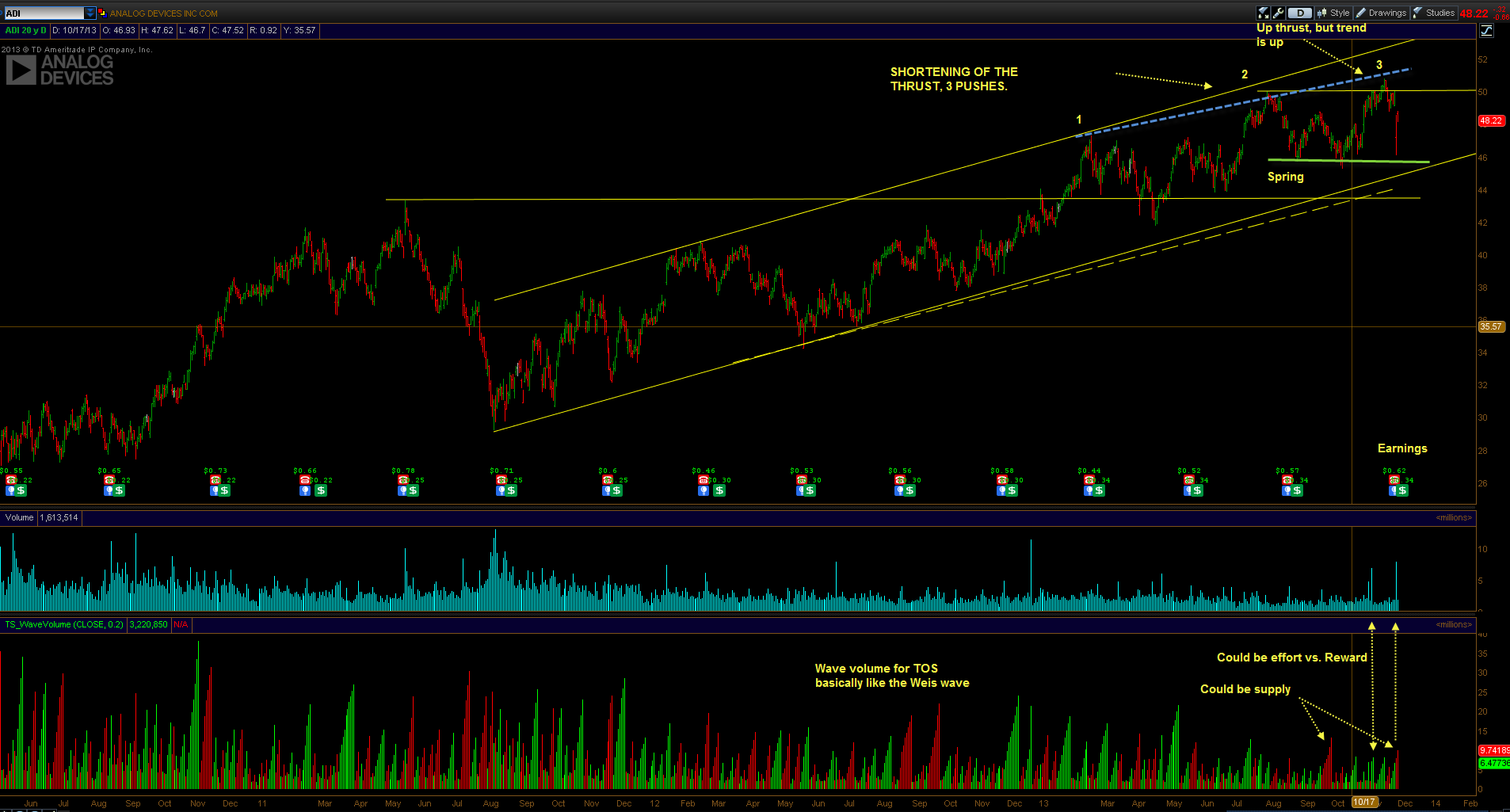Click the conference call phone icon under $0.57

(1287, 480)
